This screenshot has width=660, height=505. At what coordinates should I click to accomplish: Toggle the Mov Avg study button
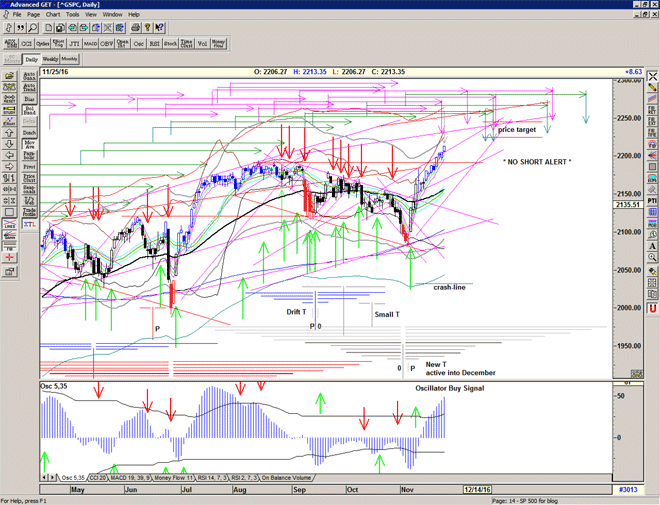tap(28, 143)
